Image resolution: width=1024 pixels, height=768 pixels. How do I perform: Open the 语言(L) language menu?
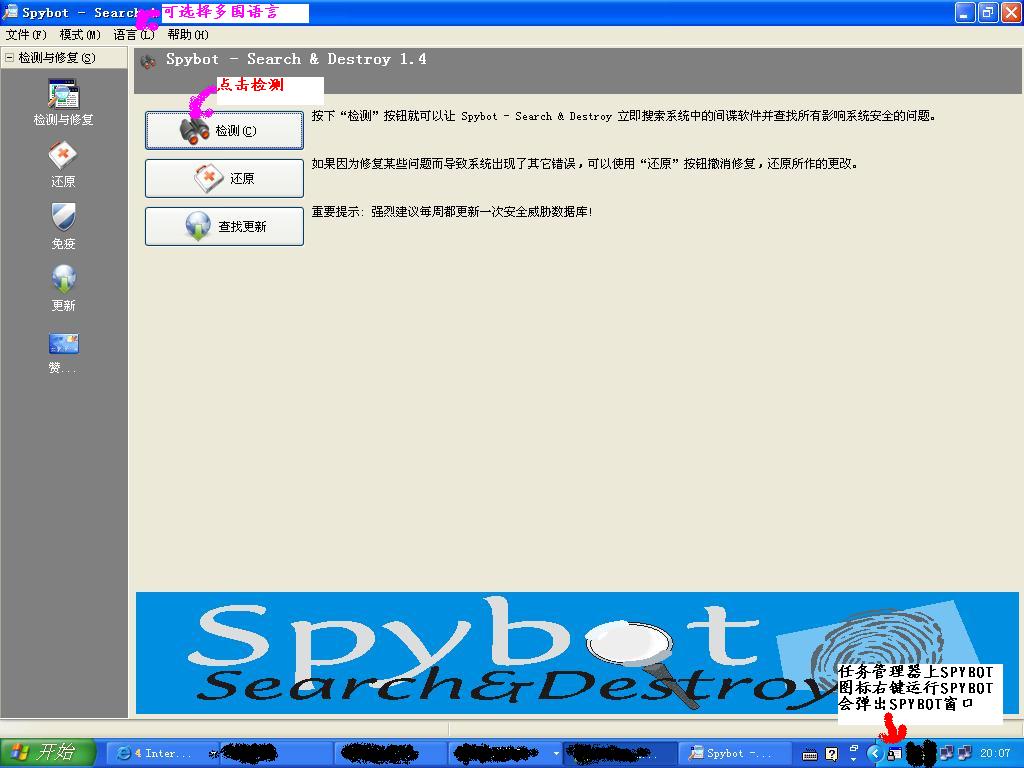133,35
